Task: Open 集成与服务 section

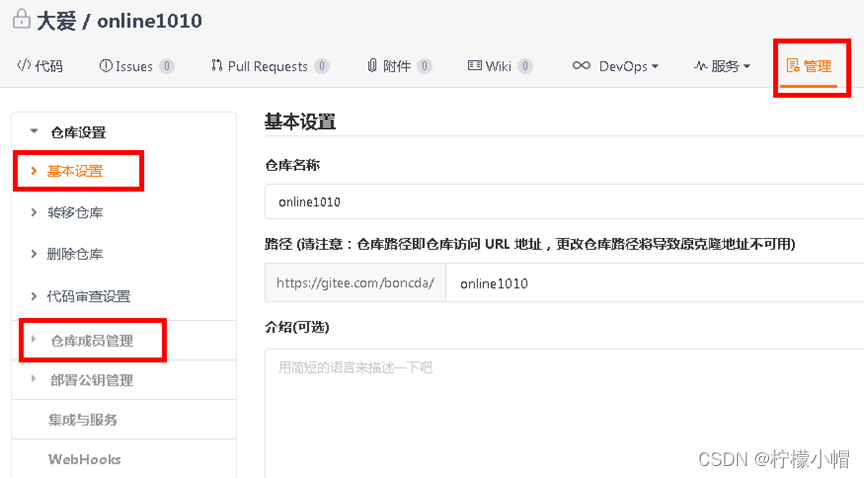Action: [83, 420]
